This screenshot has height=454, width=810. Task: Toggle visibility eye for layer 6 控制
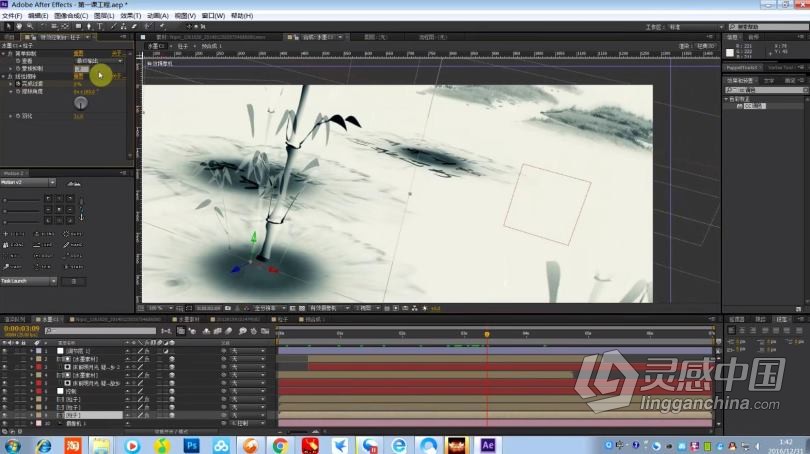(x=5, y=391)
